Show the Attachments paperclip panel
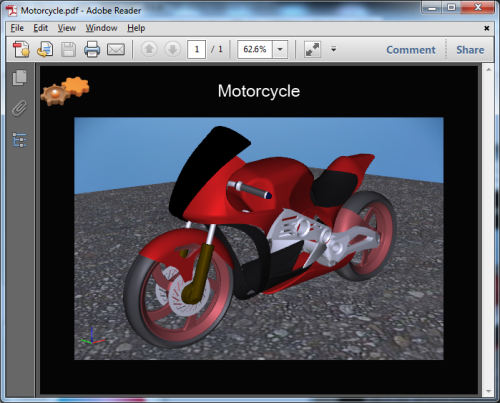 pyautogui.click(x=20, y=108)
